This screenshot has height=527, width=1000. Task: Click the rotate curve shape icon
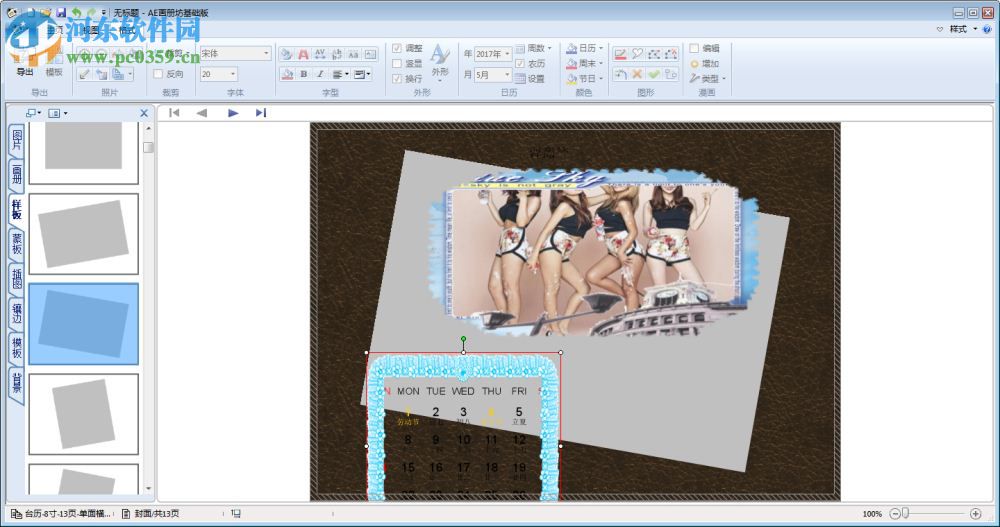click(620, 75)
